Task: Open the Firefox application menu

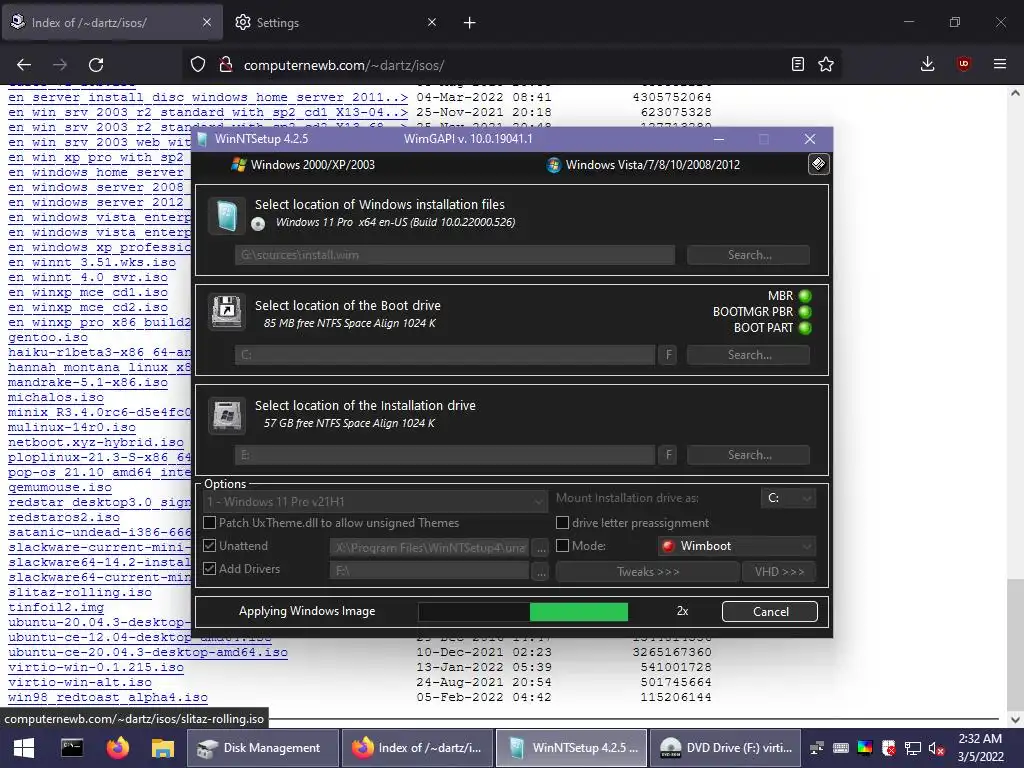Action: tap(1000, 64)
